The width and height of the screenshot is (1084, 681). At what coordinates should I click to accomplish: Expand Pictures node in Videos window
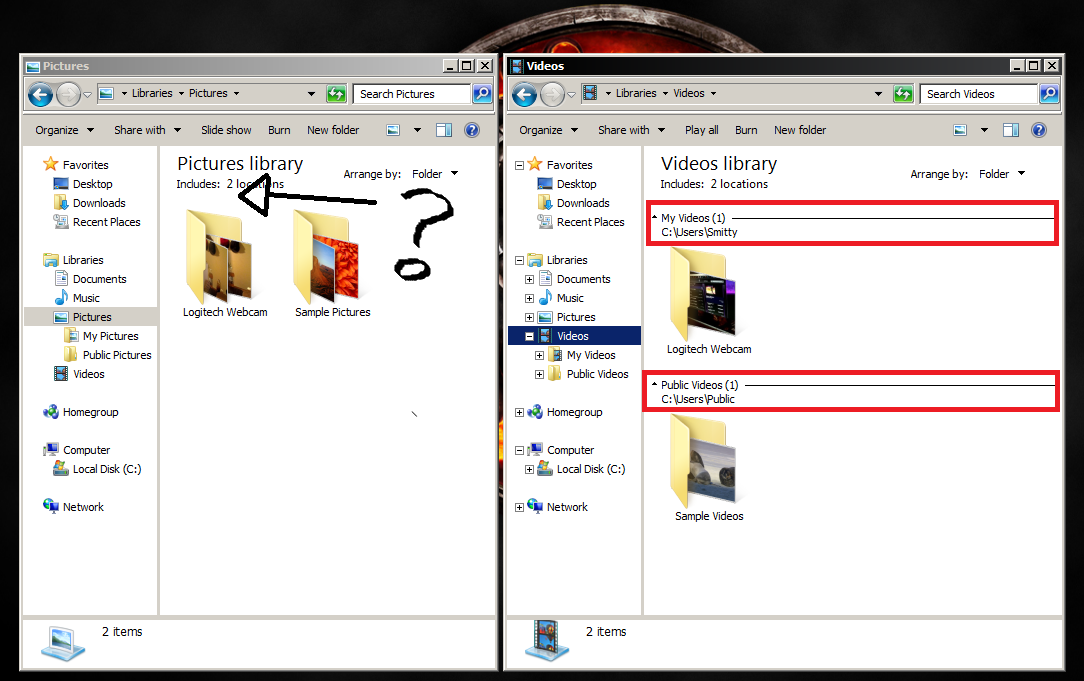click(x=530, y=317)
